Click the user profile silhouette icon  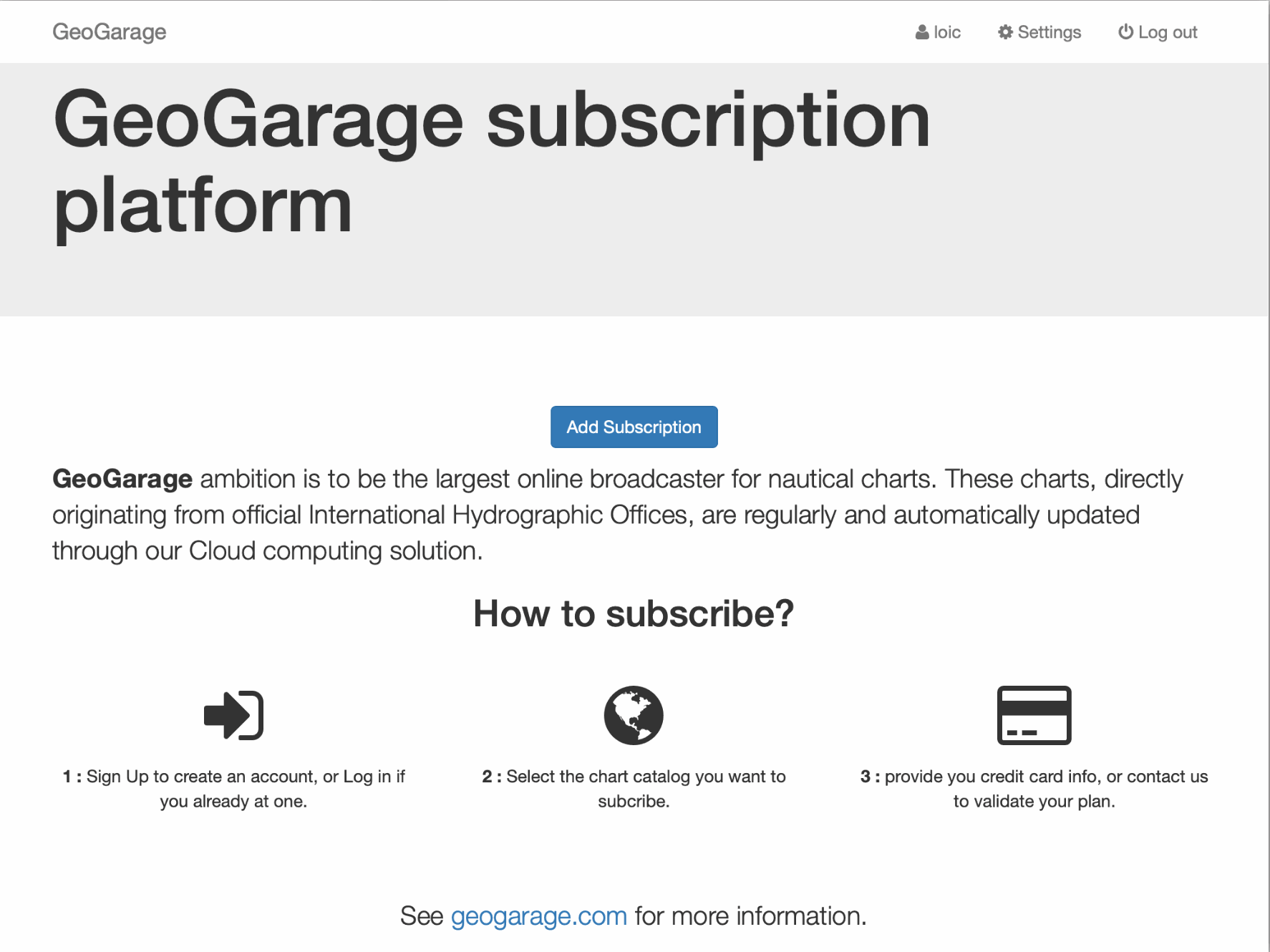click(x=921, y=32)
